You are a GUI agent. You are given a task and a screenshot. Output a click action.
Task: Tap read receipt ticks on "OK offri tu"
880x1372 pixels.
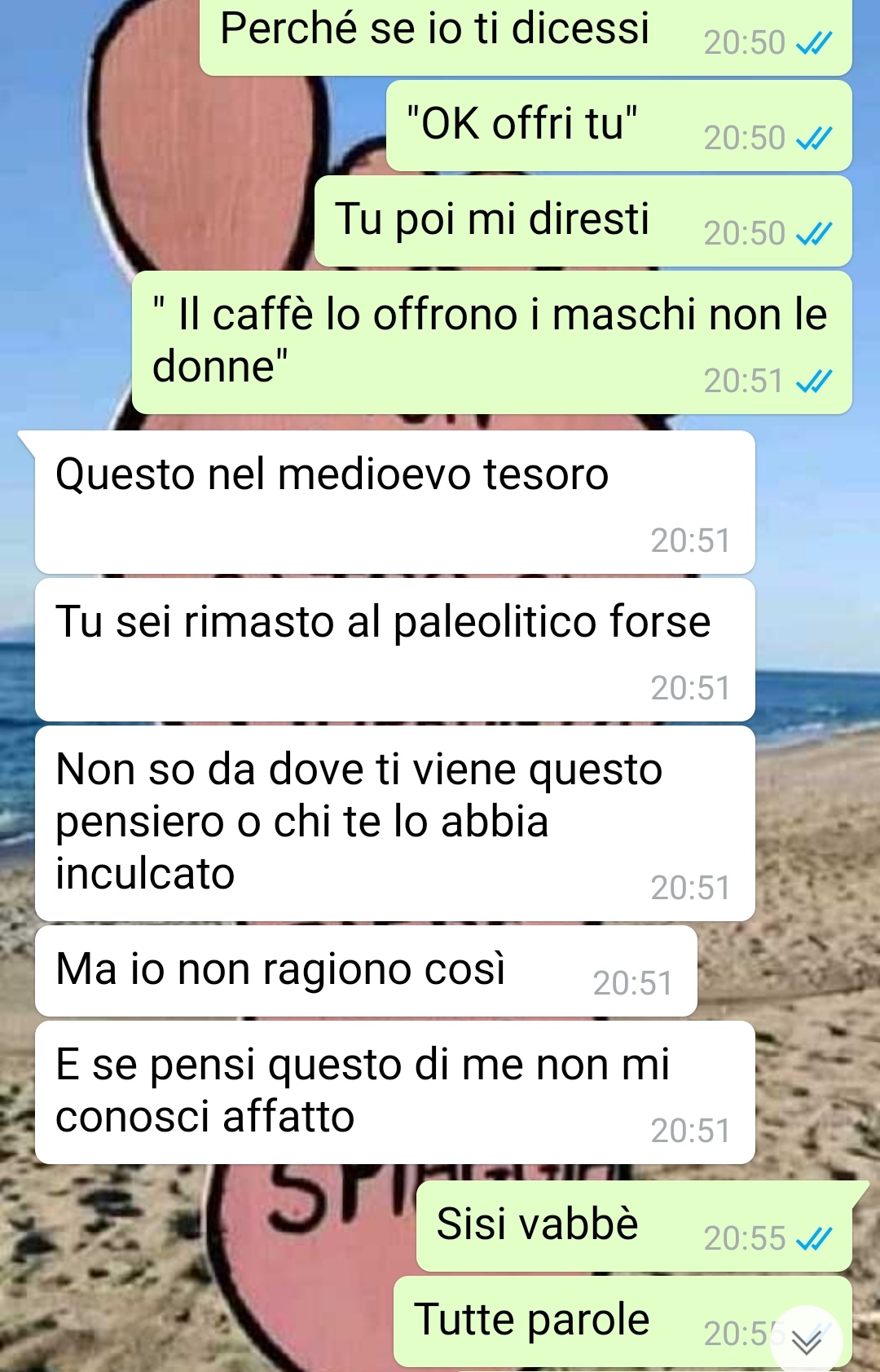[x=813, y=138]
